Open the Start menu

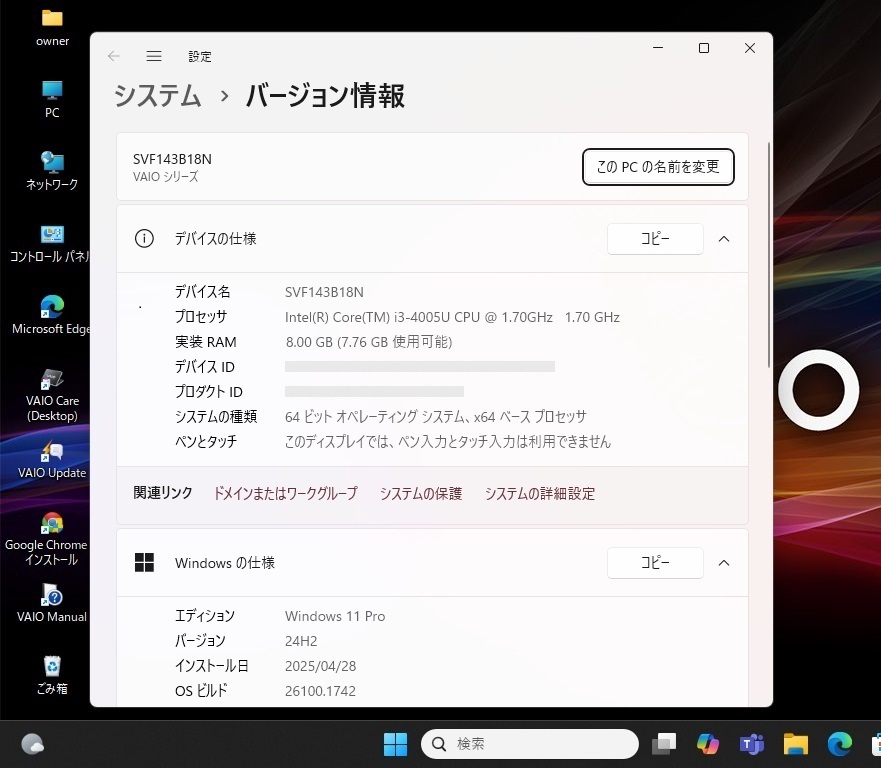point(395,744)
